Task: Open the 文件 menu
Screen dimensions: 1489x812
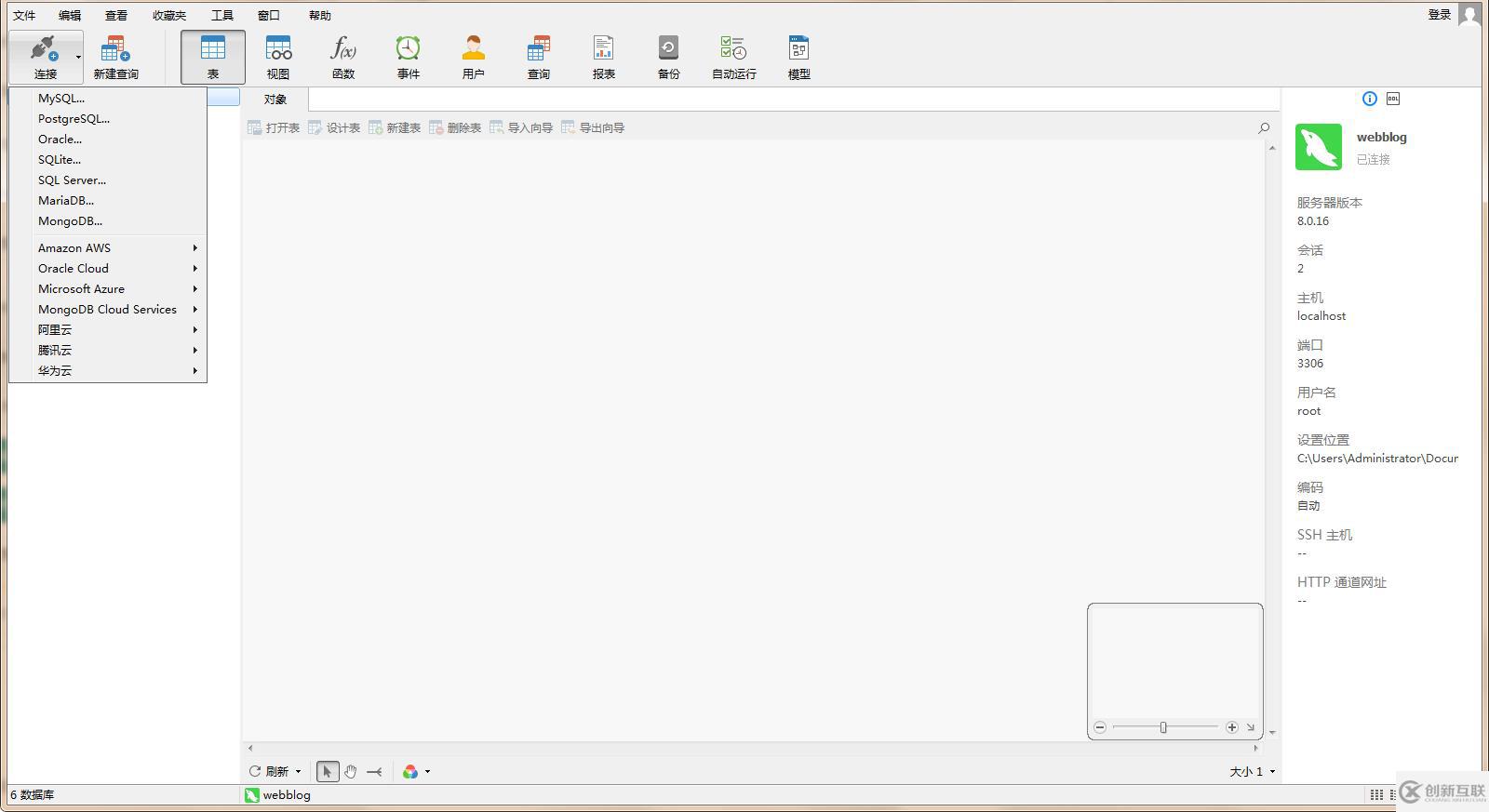Action: point(24,15)
